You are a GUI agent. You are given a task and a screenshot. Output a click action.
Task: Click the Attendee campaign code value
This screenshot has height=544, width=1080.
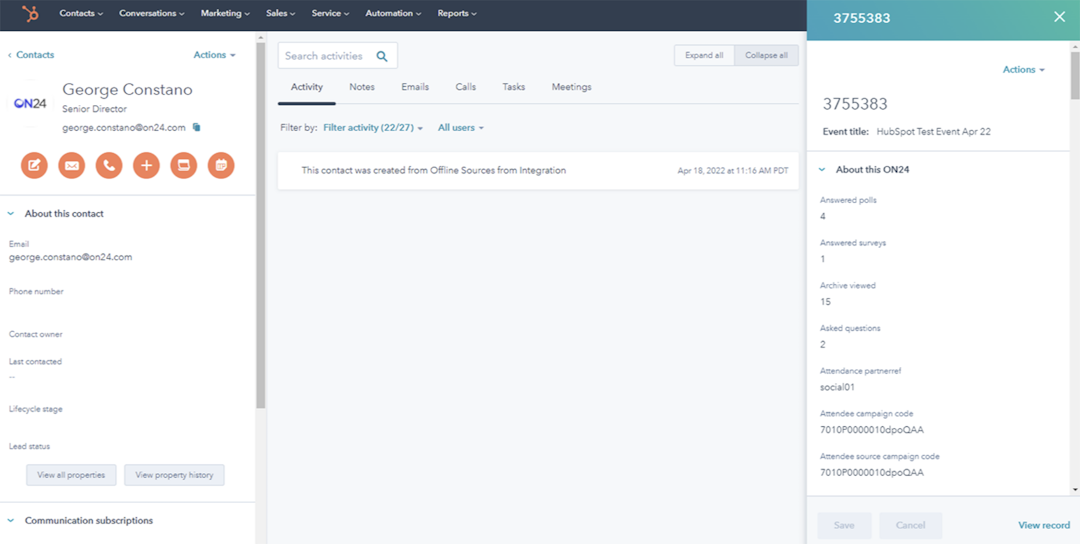click(871, 430)
